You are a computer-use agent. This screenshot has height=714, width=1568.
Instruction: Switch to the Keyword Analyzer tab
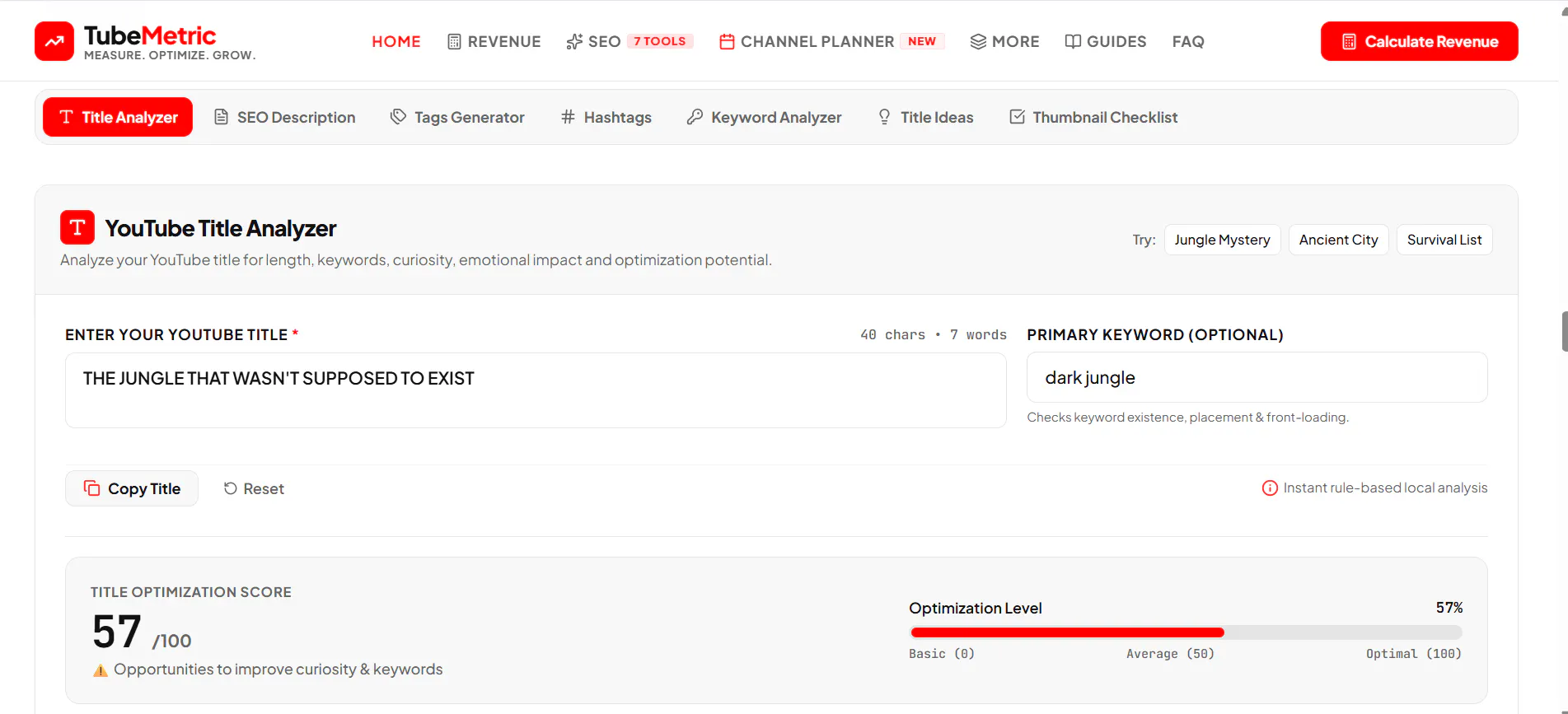pos(764,117)
